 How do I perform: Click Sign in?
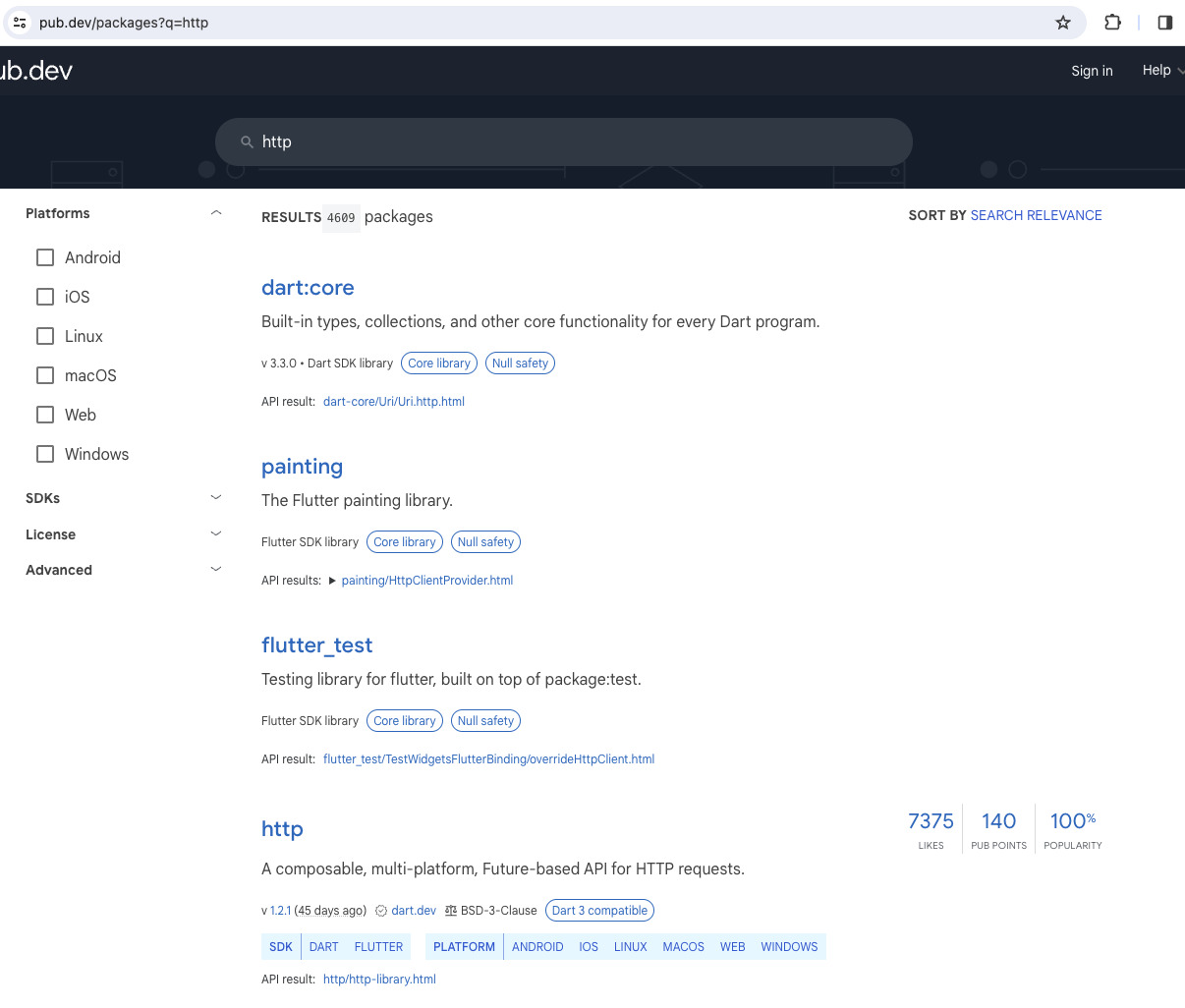coord(1092,71)
